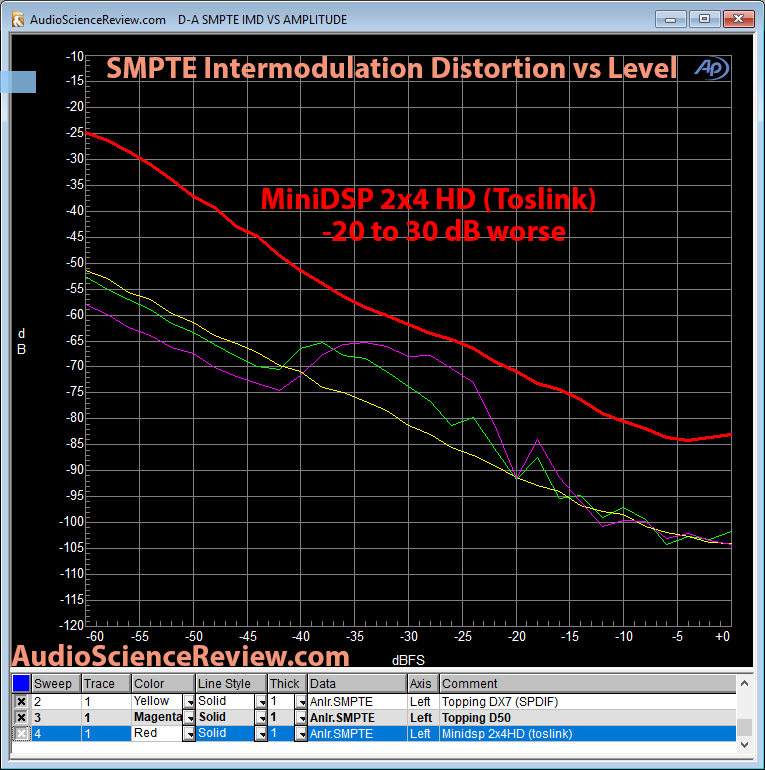Click the red annotation MiniDSP 2x4 HD (Toslink)
Image resolution: width=765 pixels, height=770 pixels.
pos(428,199)
